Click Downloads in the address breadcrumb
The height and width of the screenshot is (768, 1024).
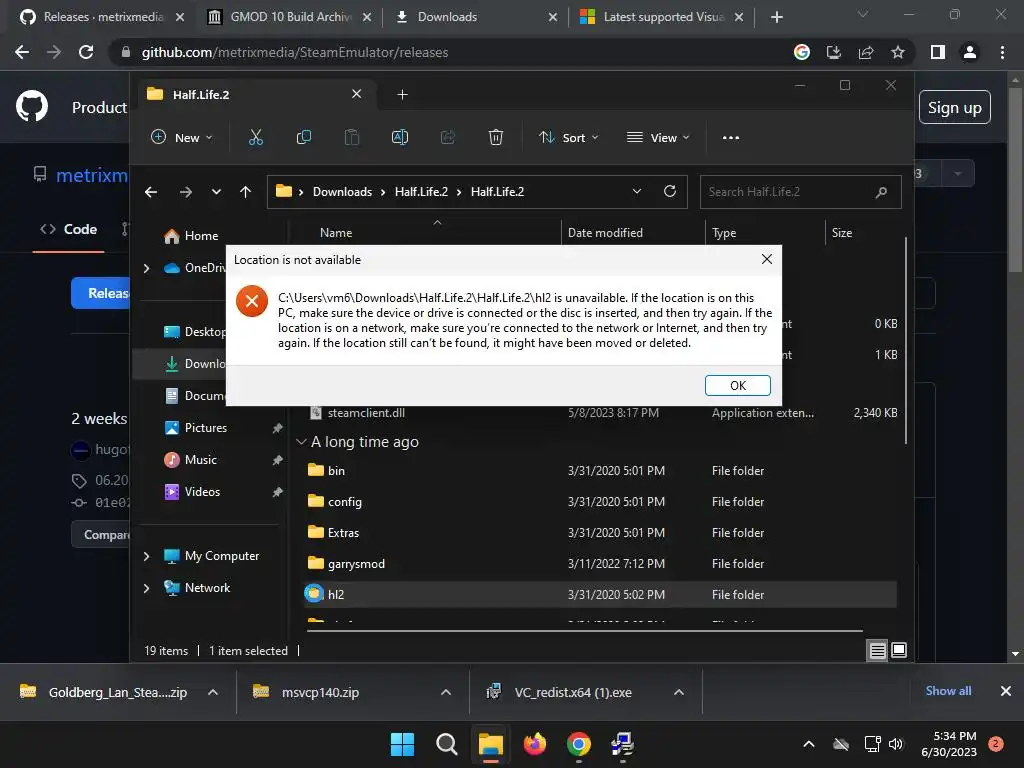click(342, 191)
